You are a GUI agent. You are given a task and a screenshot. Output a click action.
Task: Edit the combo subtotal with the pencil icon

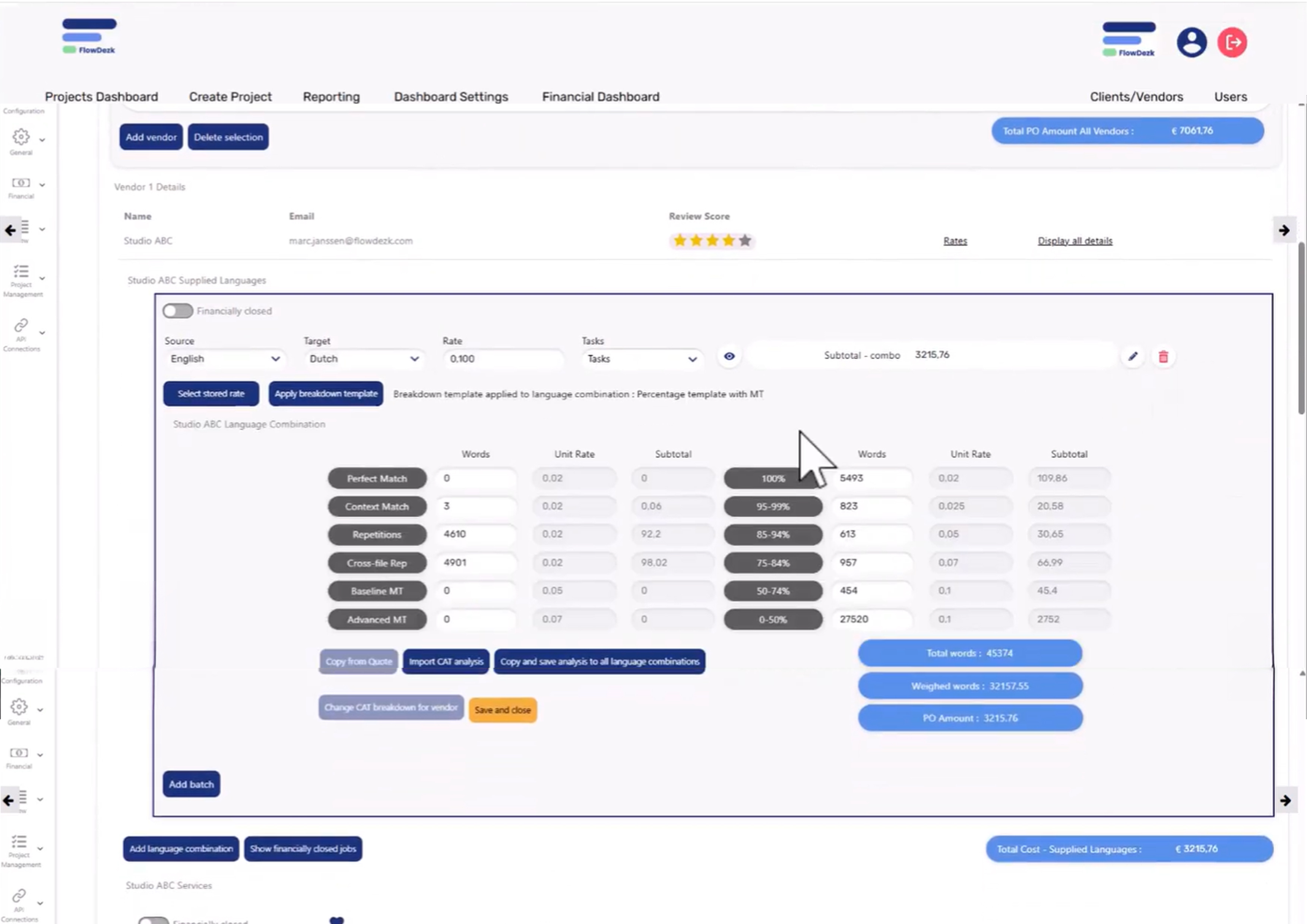pos(1133,357)
